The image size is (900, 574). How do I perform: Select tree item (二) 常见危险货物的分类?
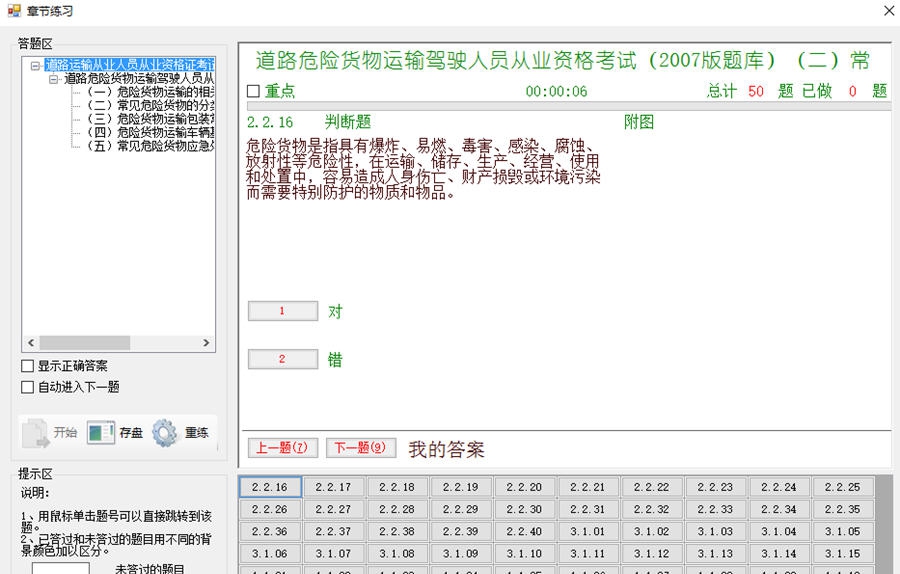pos(150,106)
